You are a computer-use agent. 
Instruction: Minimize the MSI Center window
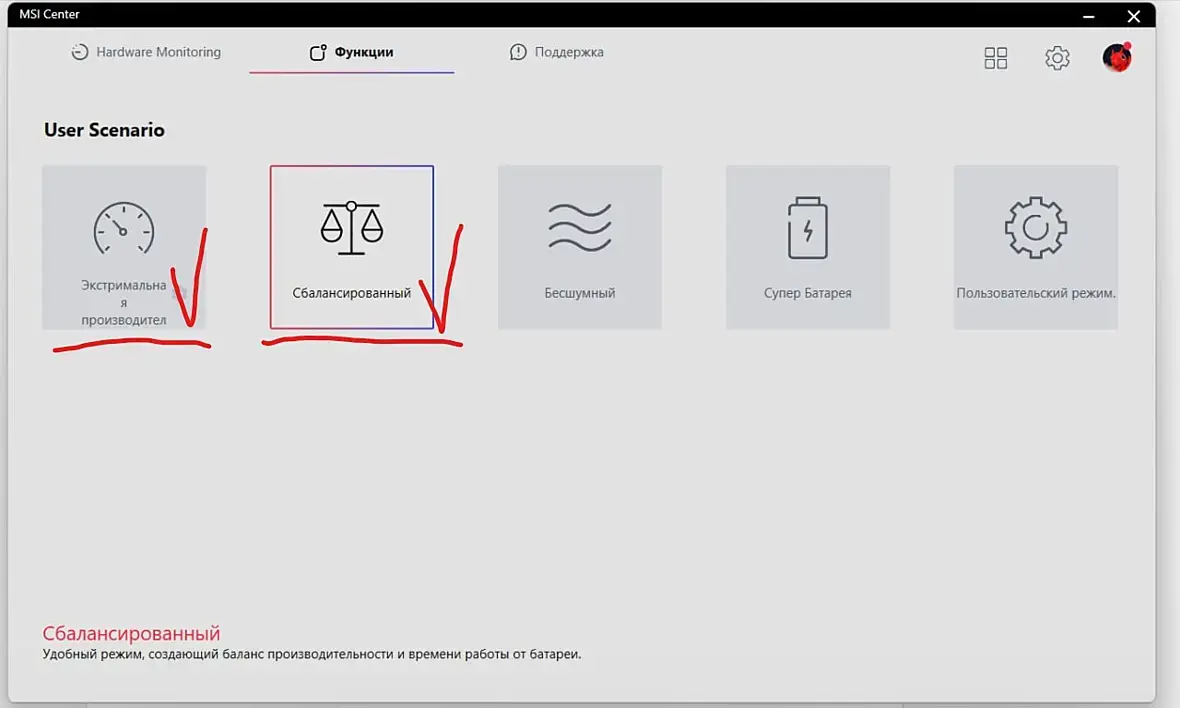click(x=1088, y=16)
